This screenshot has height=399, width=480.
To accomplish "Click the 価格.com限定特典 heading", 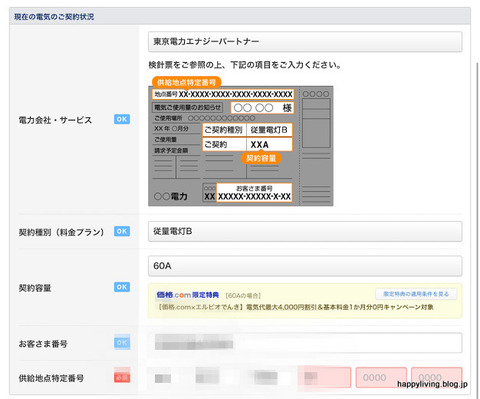I will pyautogui.click(x=188, y=295).
